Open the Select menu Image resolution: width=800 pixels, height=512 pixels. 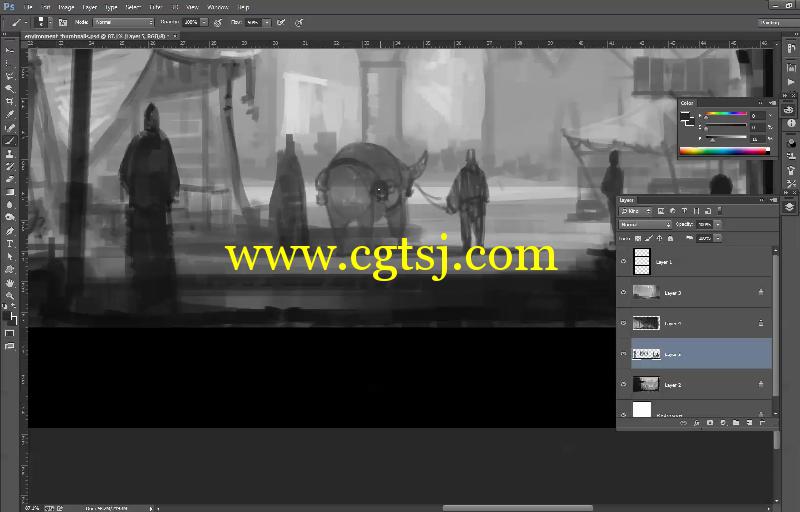(133, 7)
